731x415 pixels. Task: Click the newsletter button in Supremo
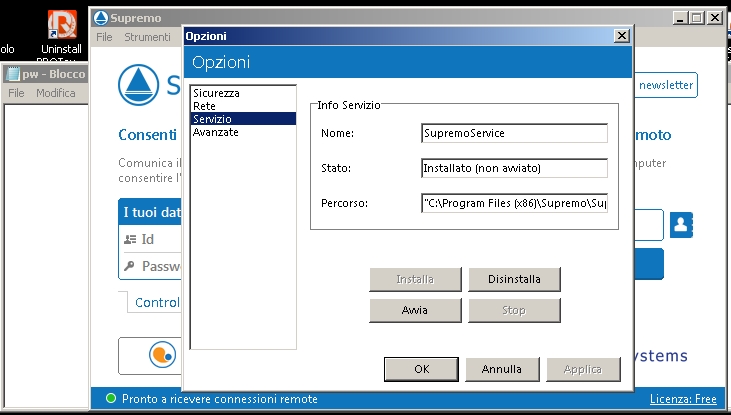[665, 85]
